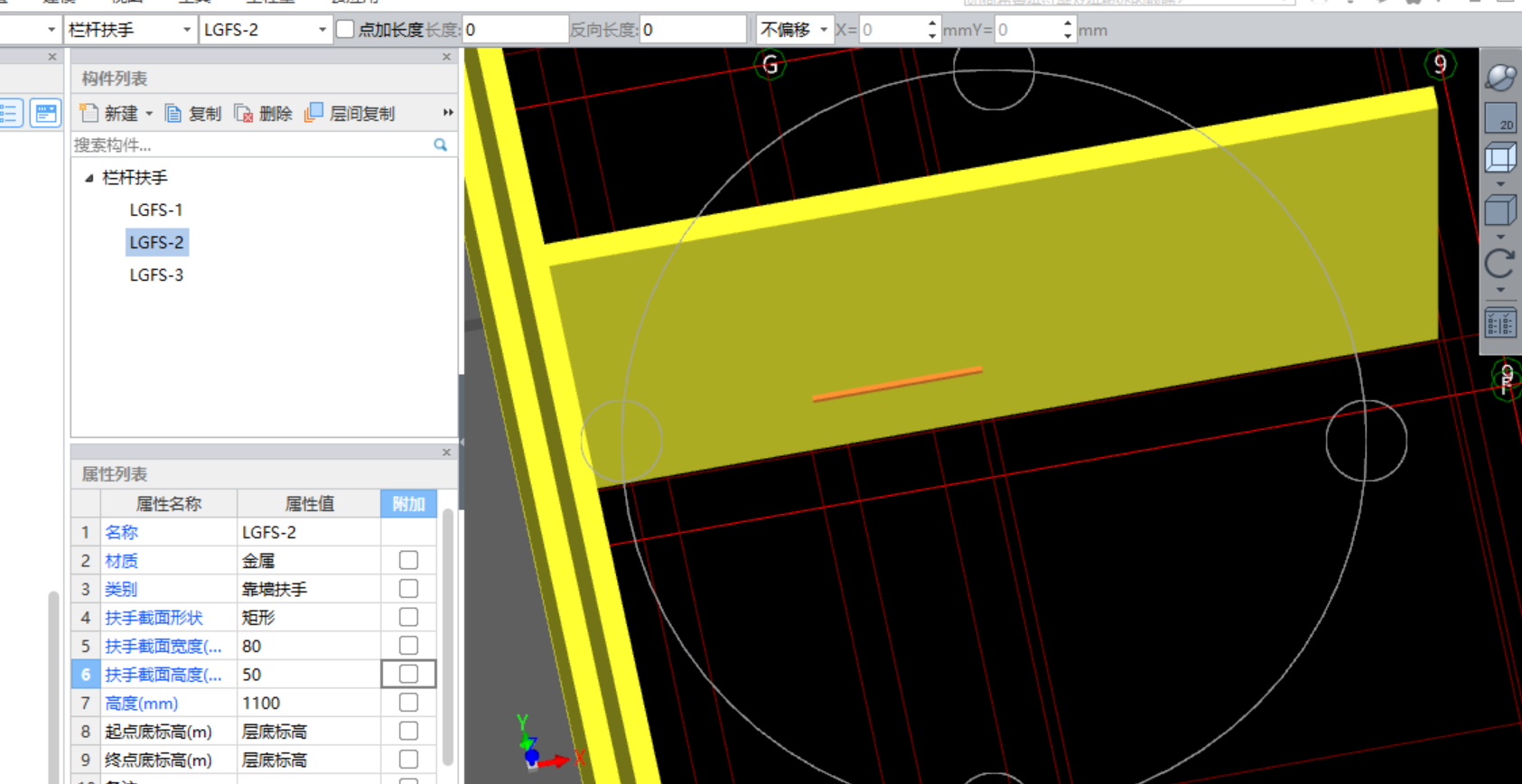The height and width of the screenshot is (784, 1522).
Task: Tick 附加 checkbox for 高度(mm) row
Action: pyautogui.click(x=408, y=703)
